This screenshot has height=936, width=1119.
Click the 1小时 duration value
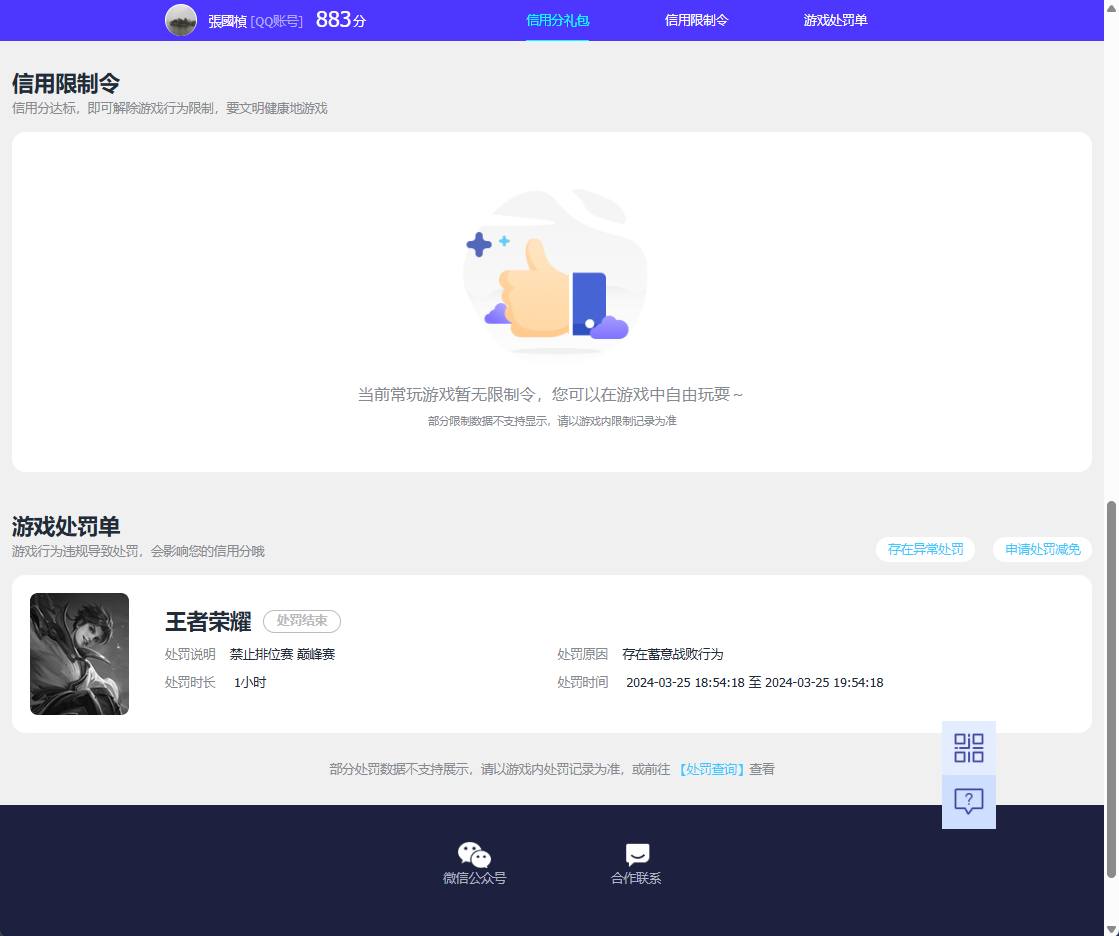(250, 683)
